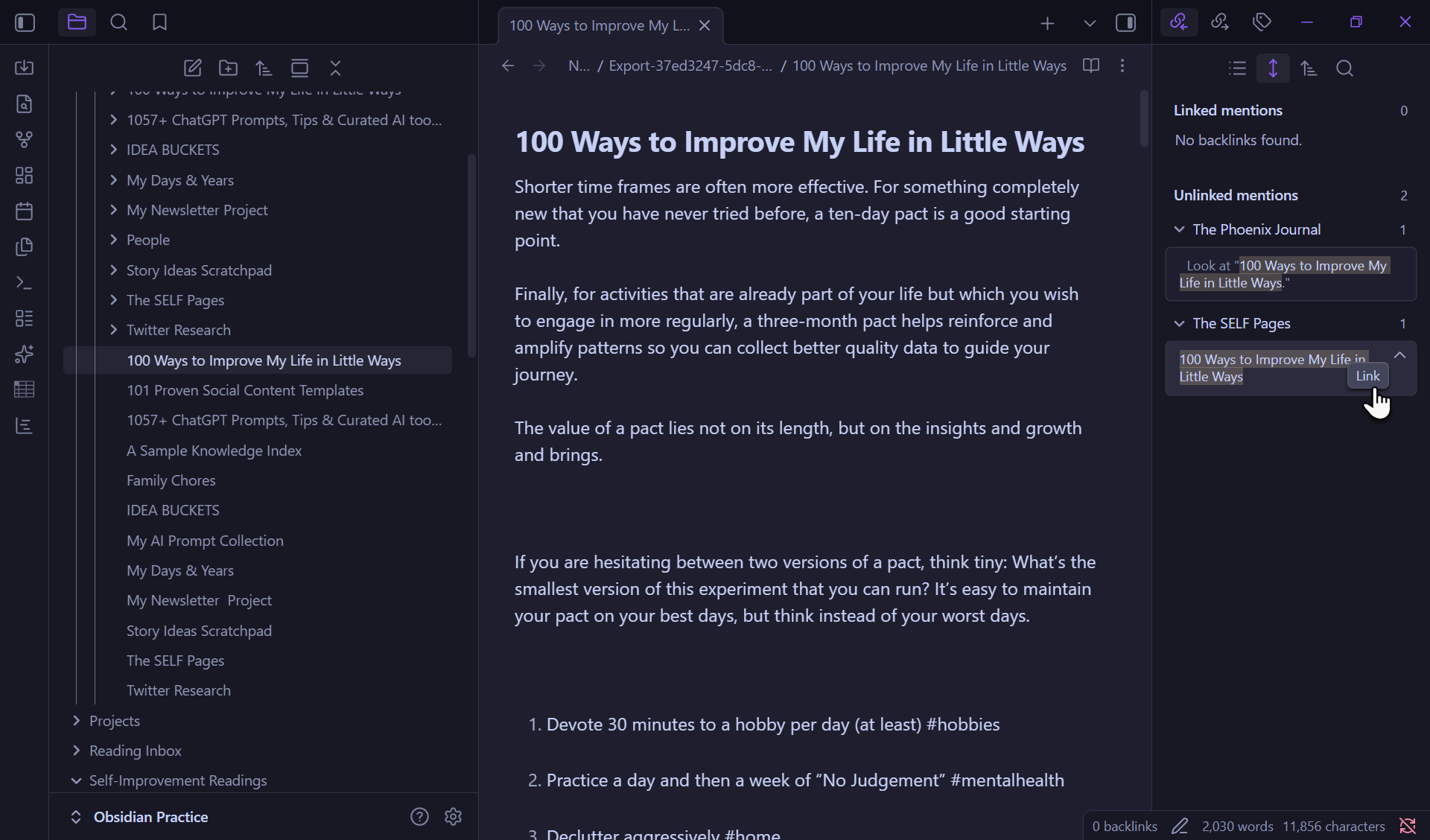Collapse all folders in file explorer
This screenshot has height=840, width=1430.
[x=335, y=68]
